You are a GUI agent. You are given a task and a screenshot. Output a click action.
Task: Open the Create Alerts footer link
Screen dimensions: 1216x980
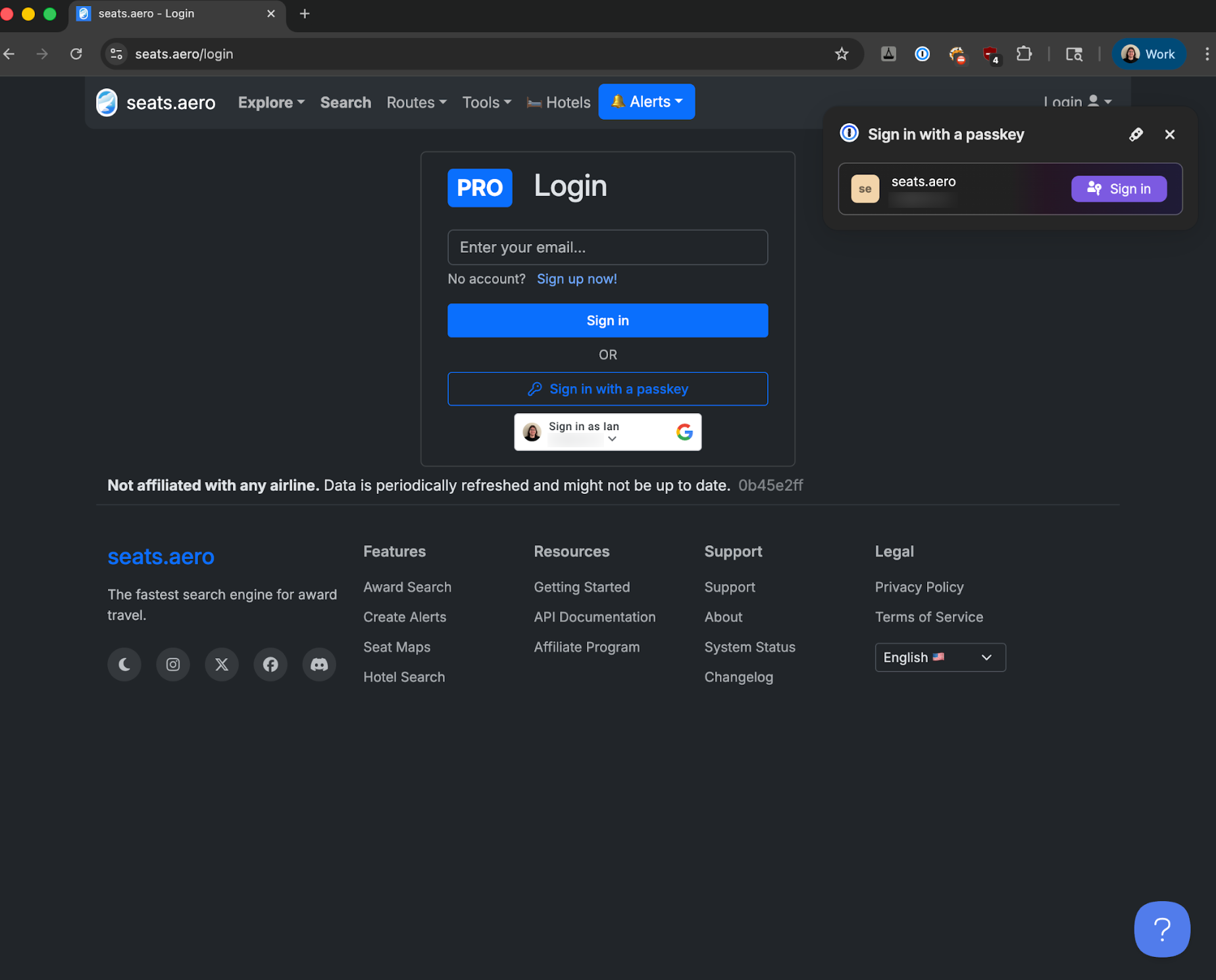point(405,617)
